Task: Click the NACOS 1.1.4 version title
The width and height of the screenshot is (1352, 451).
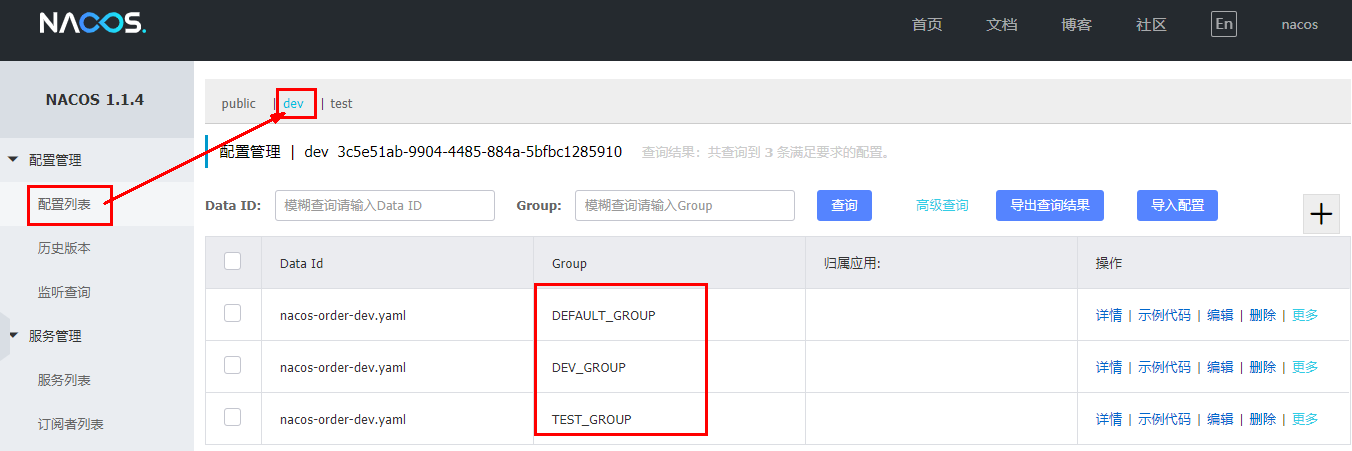Action: (x=95, y=100)
